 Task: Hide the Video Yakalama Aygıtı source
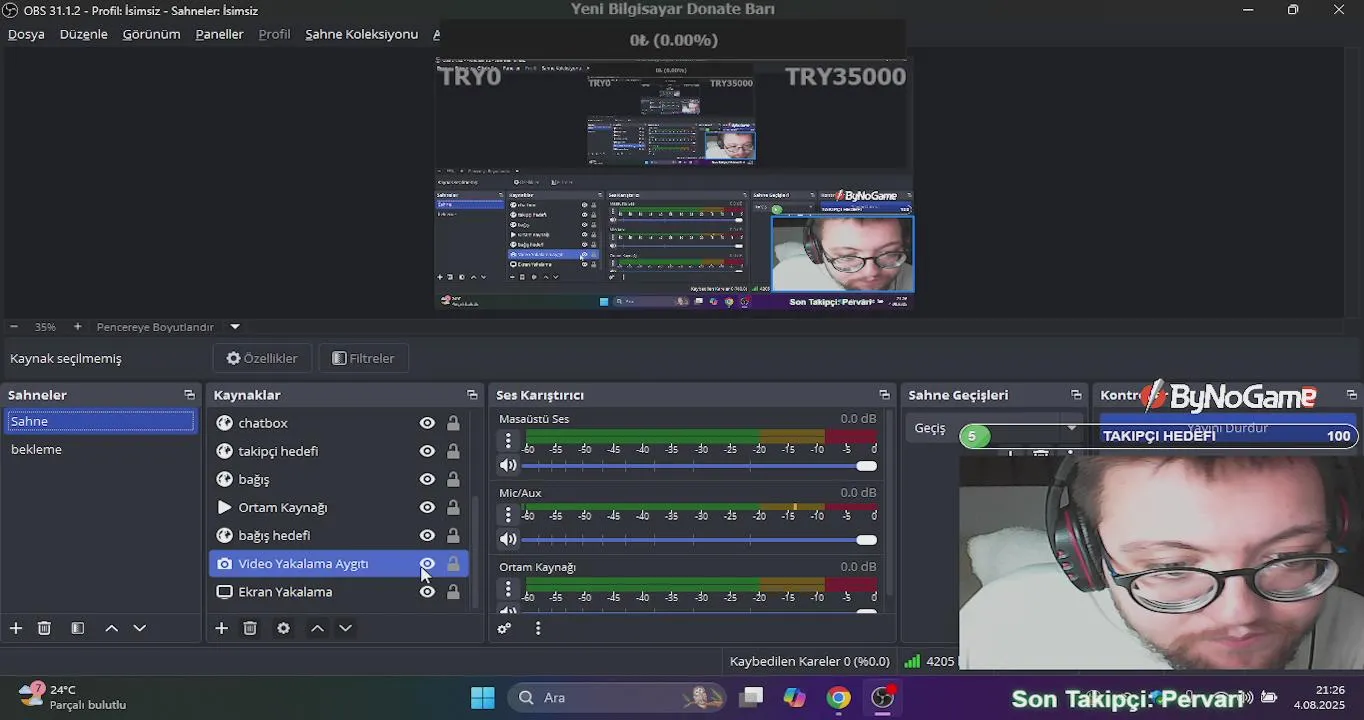point(427,563)
